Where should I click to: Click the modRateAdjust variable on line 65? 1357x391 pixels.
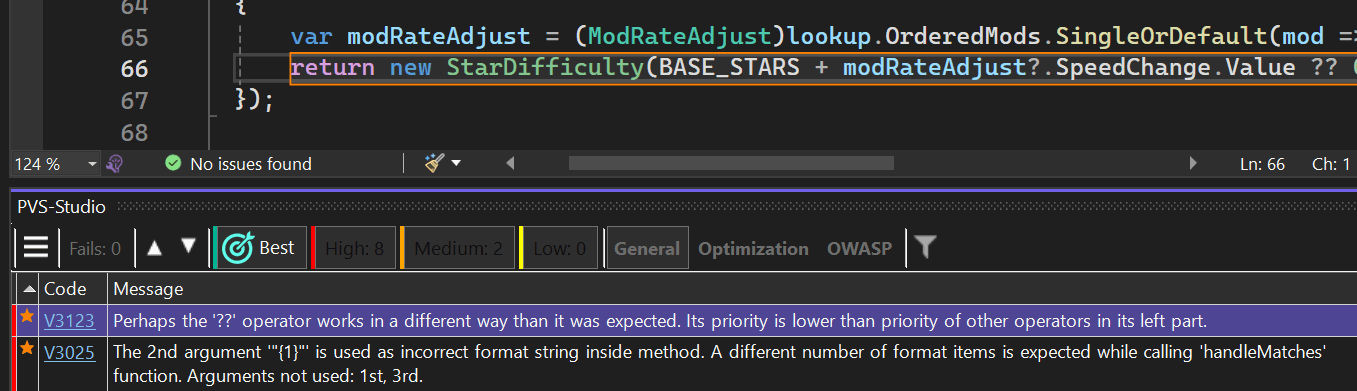(439, 37)
